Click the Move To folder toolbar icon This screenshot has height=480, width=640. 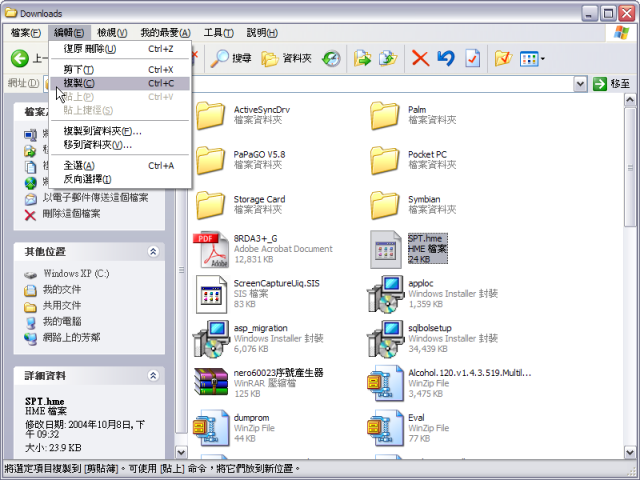(362, 58)
